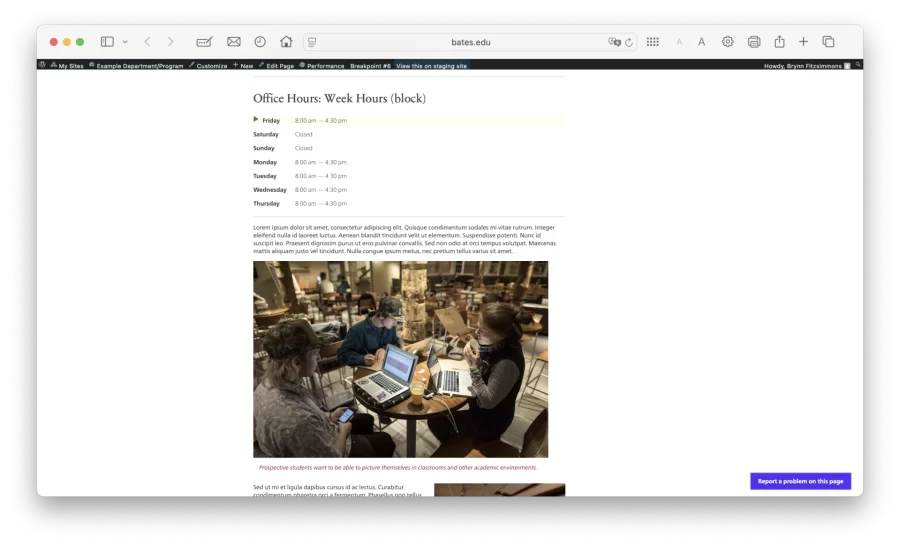Open the New content menu
Screen dimensions: 900x545
coord(243,65)
